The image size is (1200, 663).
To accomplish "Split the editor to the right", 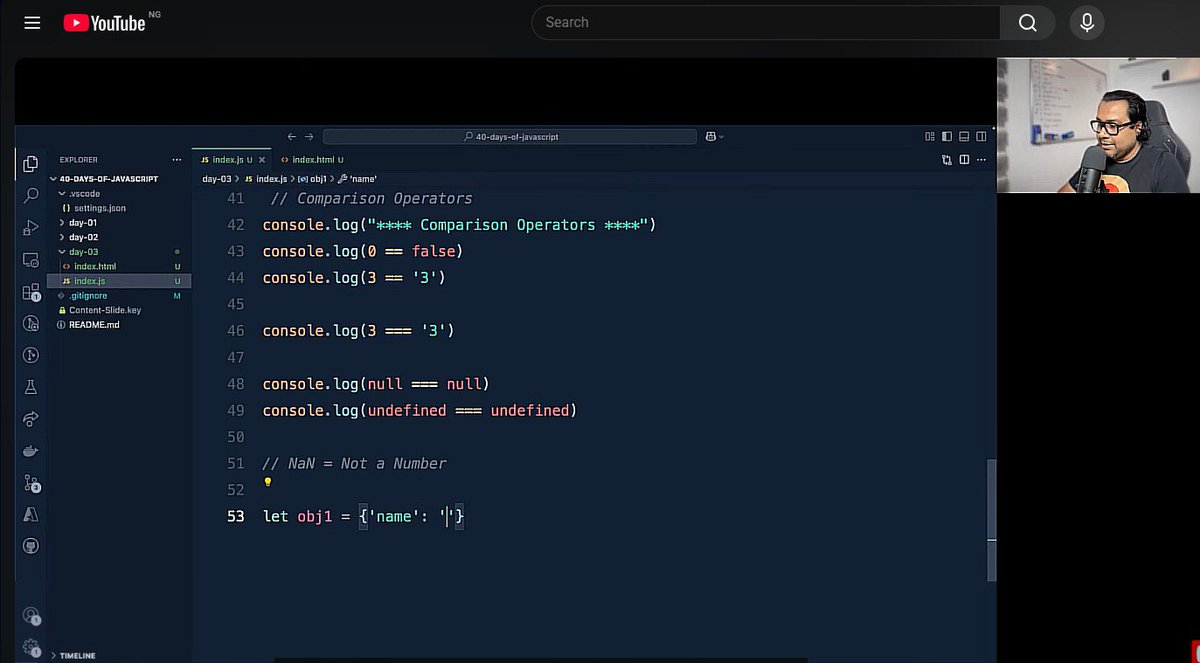I will (x=964, y=159).
